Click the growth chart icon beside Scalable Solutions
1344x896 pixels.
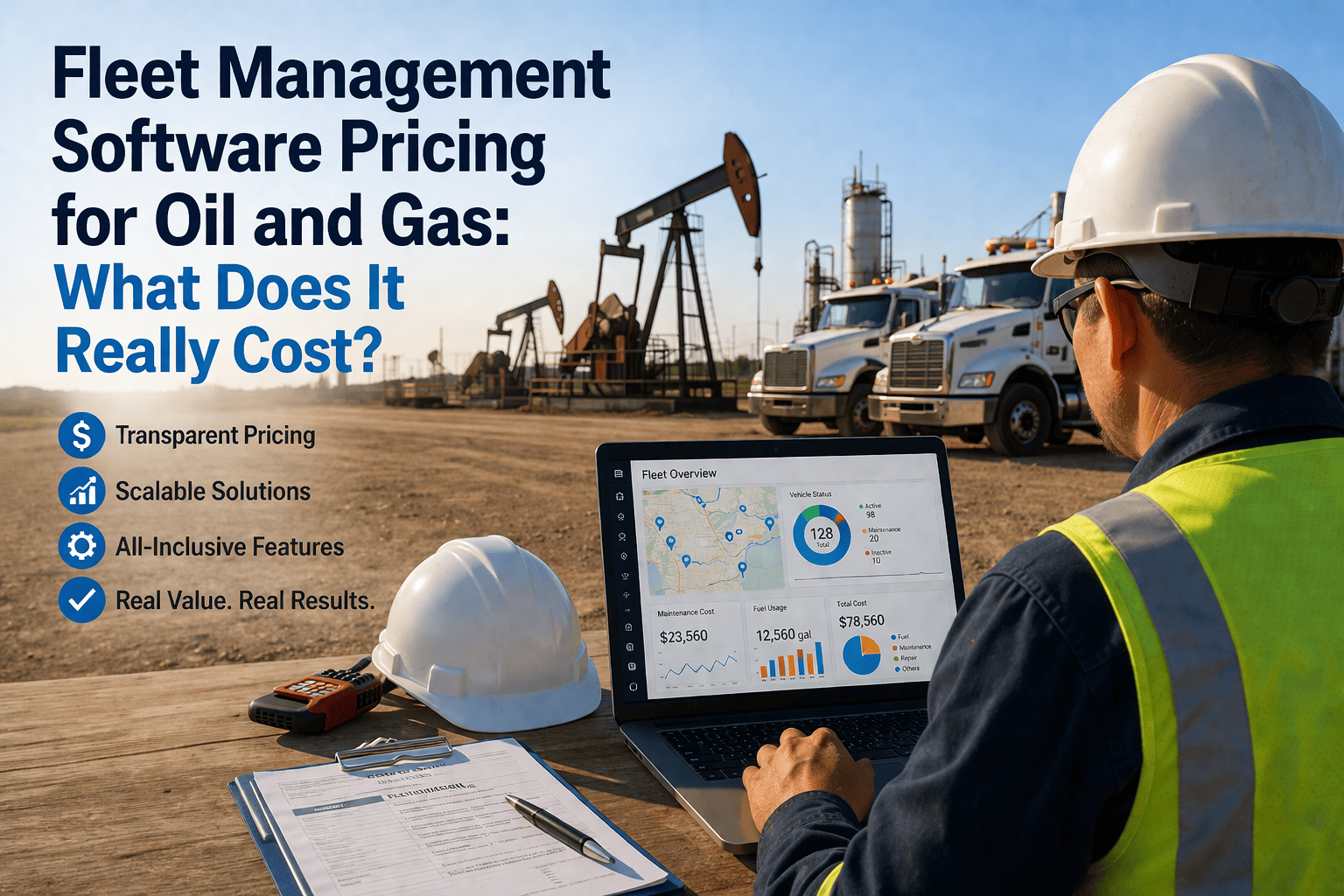tap(81, 491)
